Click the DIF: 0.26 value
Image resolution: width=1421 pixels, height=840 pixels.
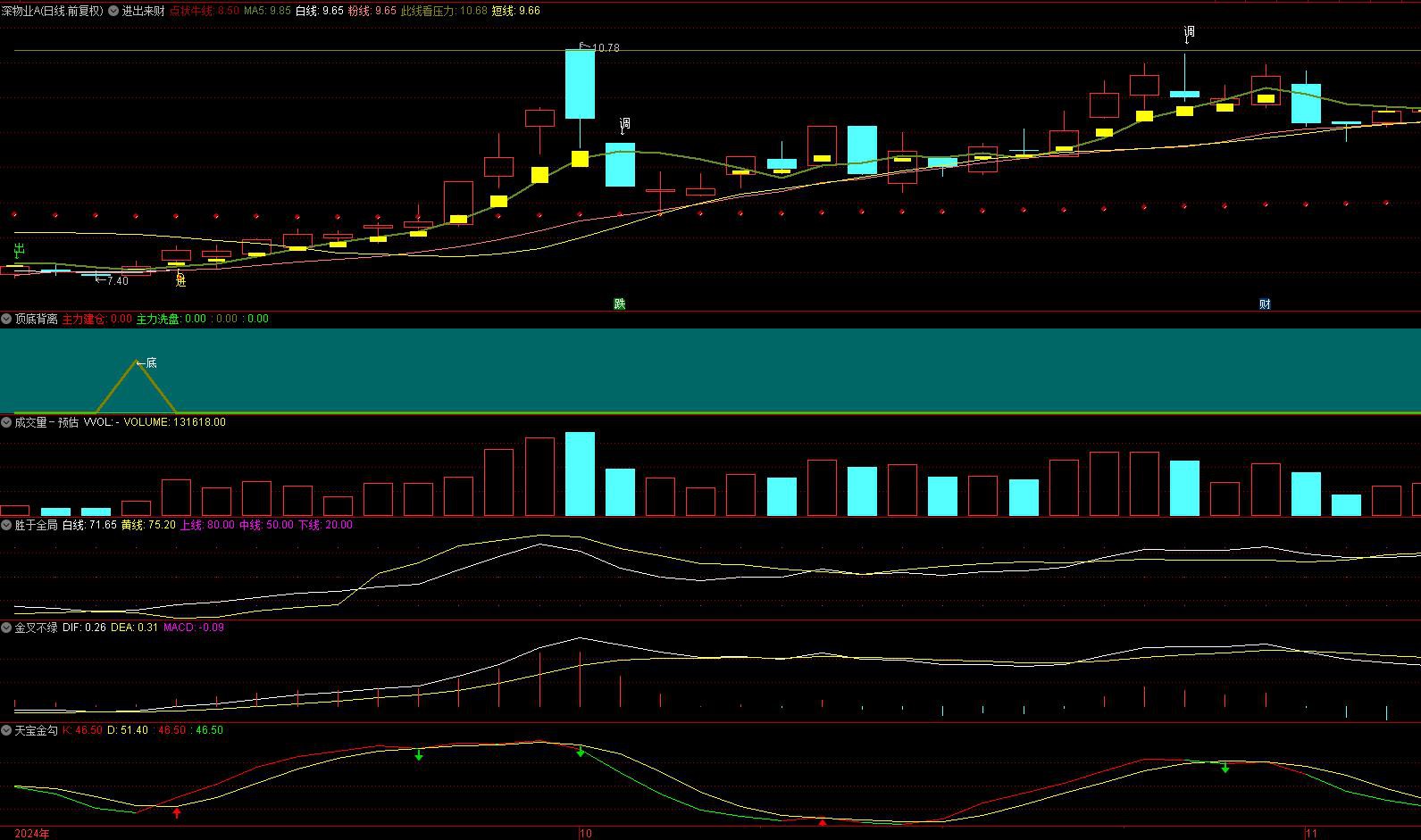pyautogui.click(x=85, y=628)
